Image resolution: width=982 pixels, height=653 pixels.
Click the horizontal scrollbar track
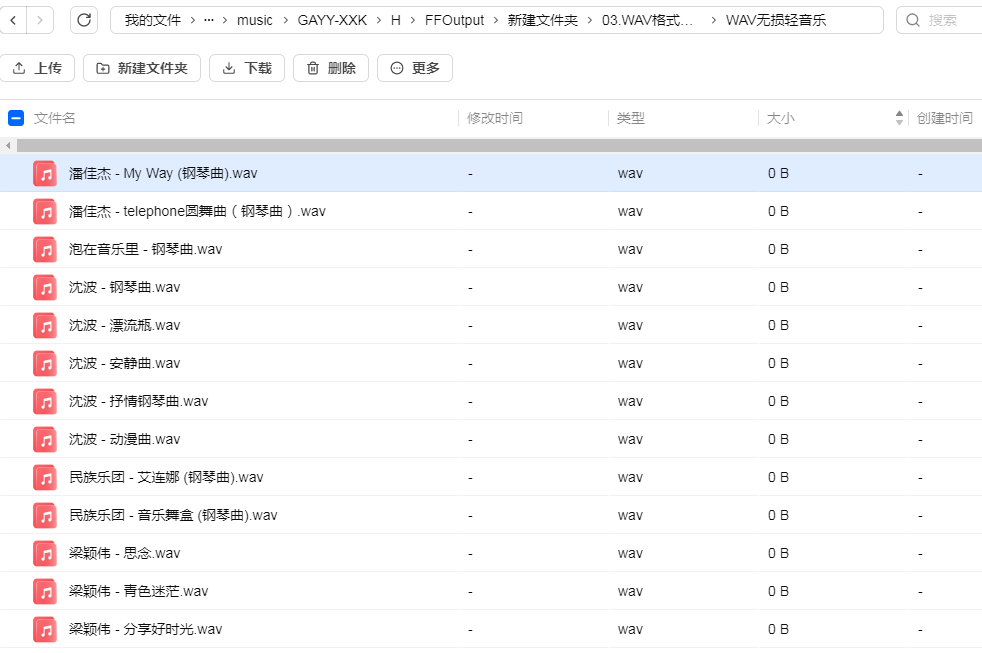point(499,146)
